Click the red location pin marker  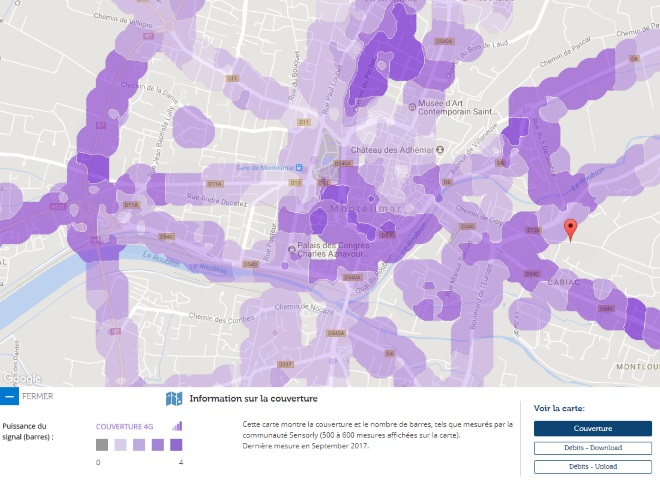pos(570,229)
